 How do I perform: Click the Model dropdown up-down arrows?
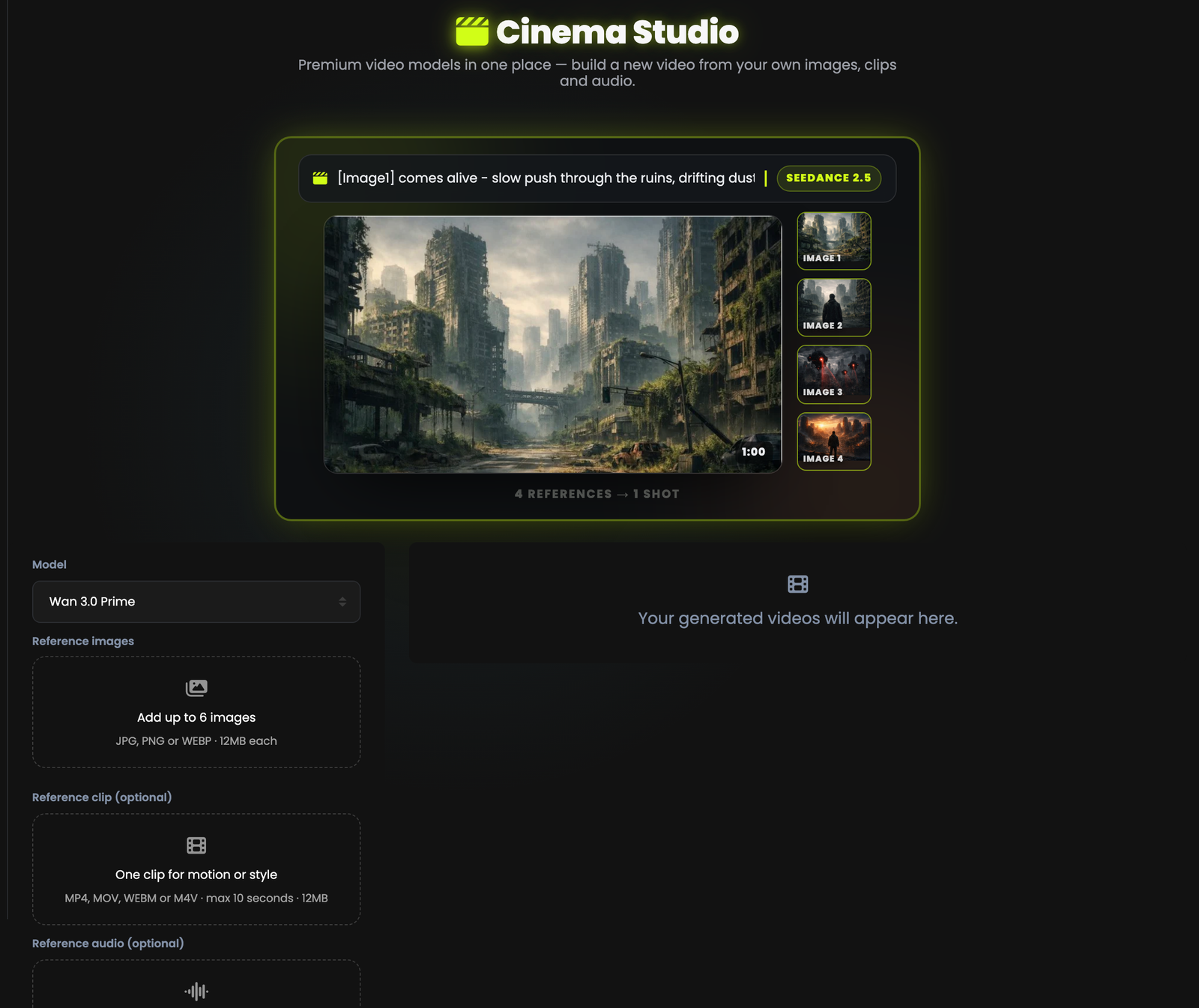[x=342, y=602]
